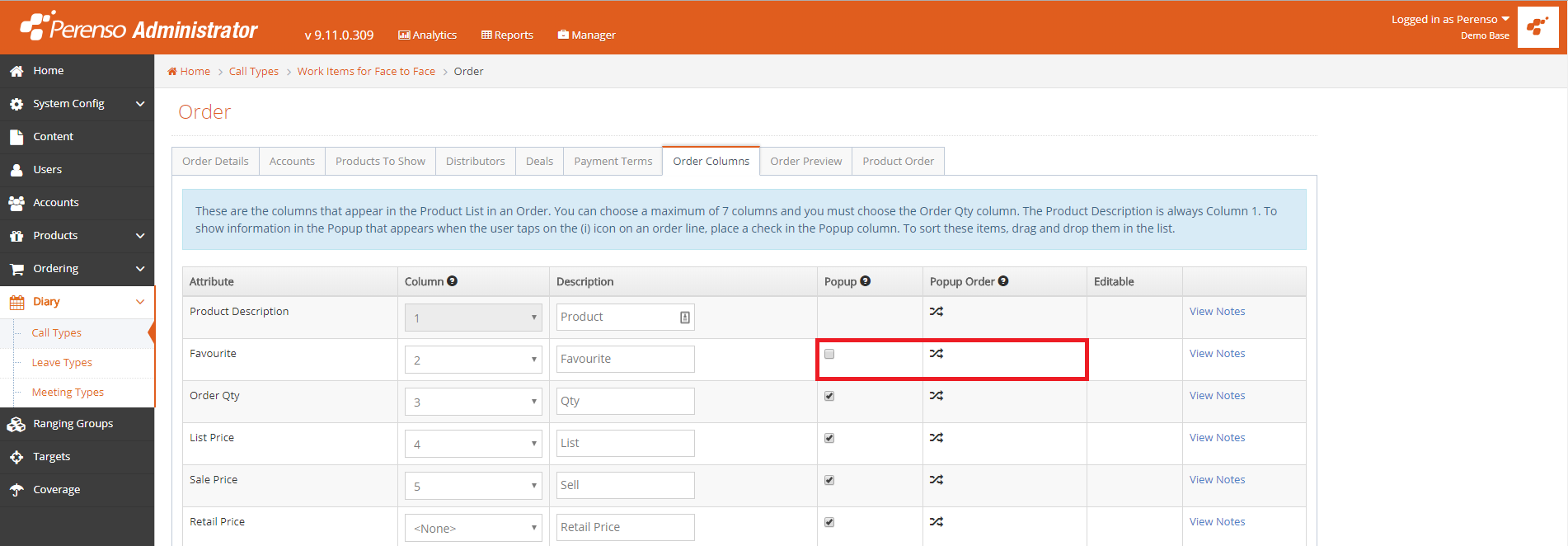Click Sale Price popup order shuffle icon
Image resolution: width=1568 pixels, height=546 pixels.
coord(937,480)
